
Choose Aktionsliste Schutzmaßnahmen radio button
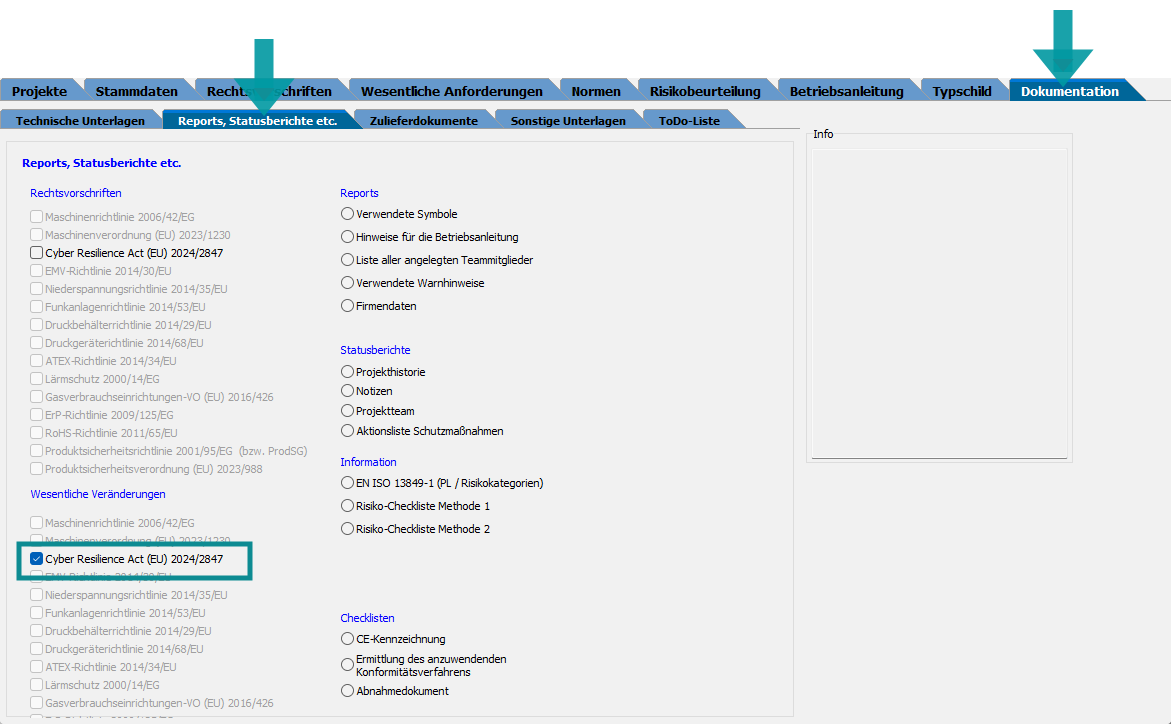348,431
